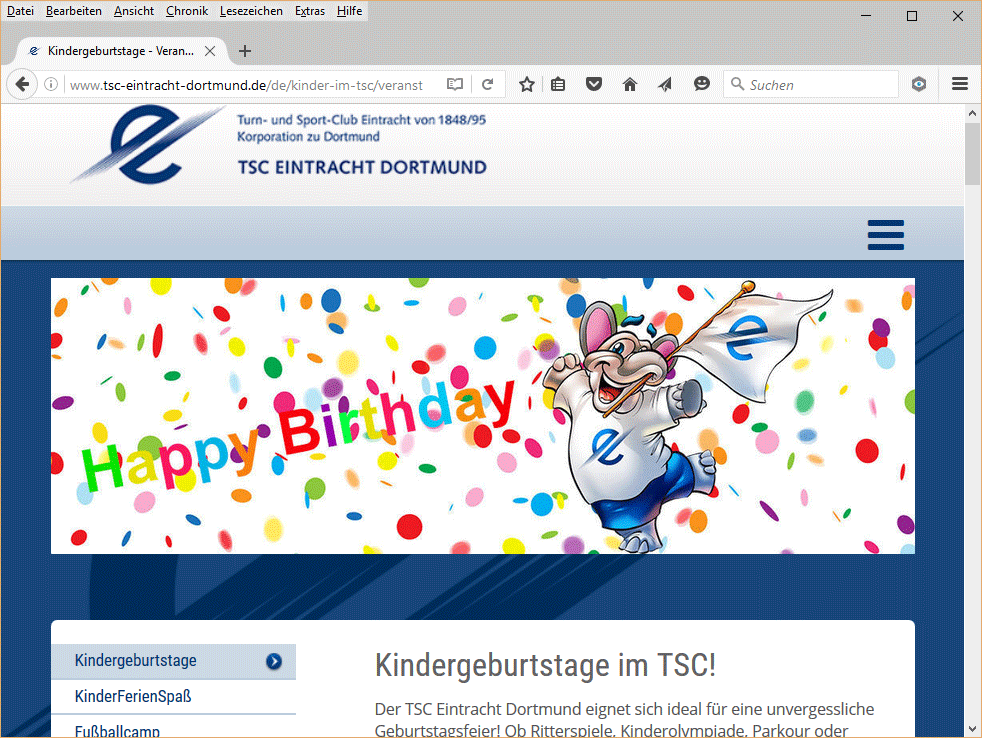The image size is (982, 738).
Task: Go to browser home page
Action: (629, 84)
